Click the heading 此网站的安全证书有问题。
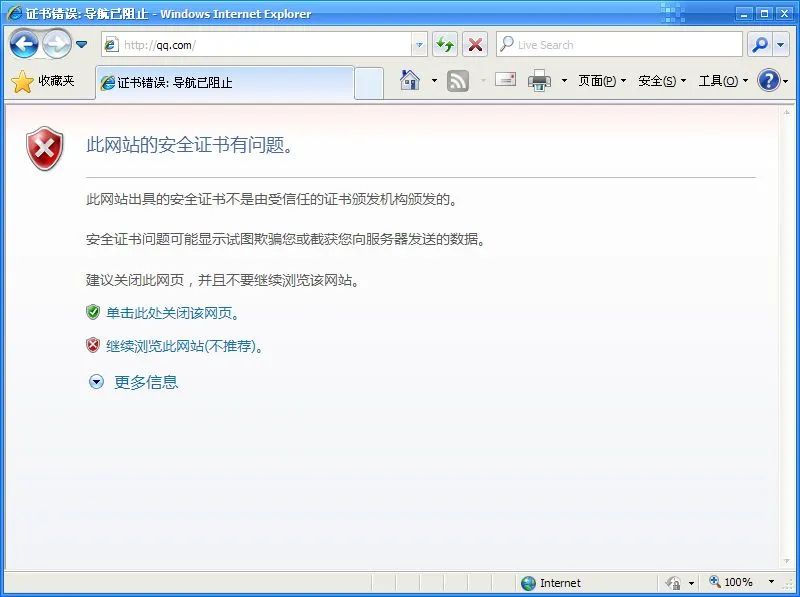Screen dimensions: 800x597 190,145
